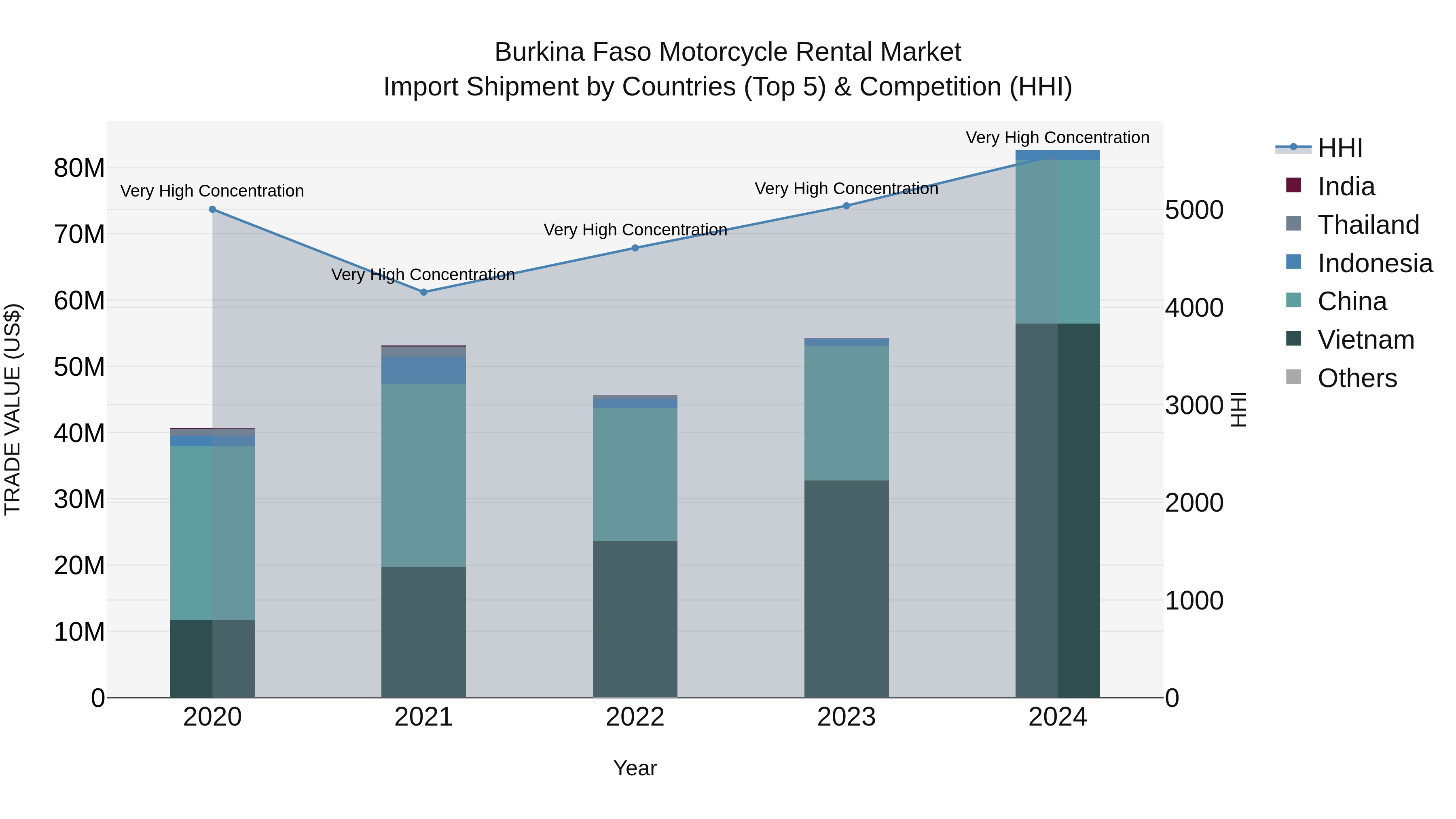Select the 2022 HHI data point
Screen dimensions: 1456x819
(x=635, y=248)
